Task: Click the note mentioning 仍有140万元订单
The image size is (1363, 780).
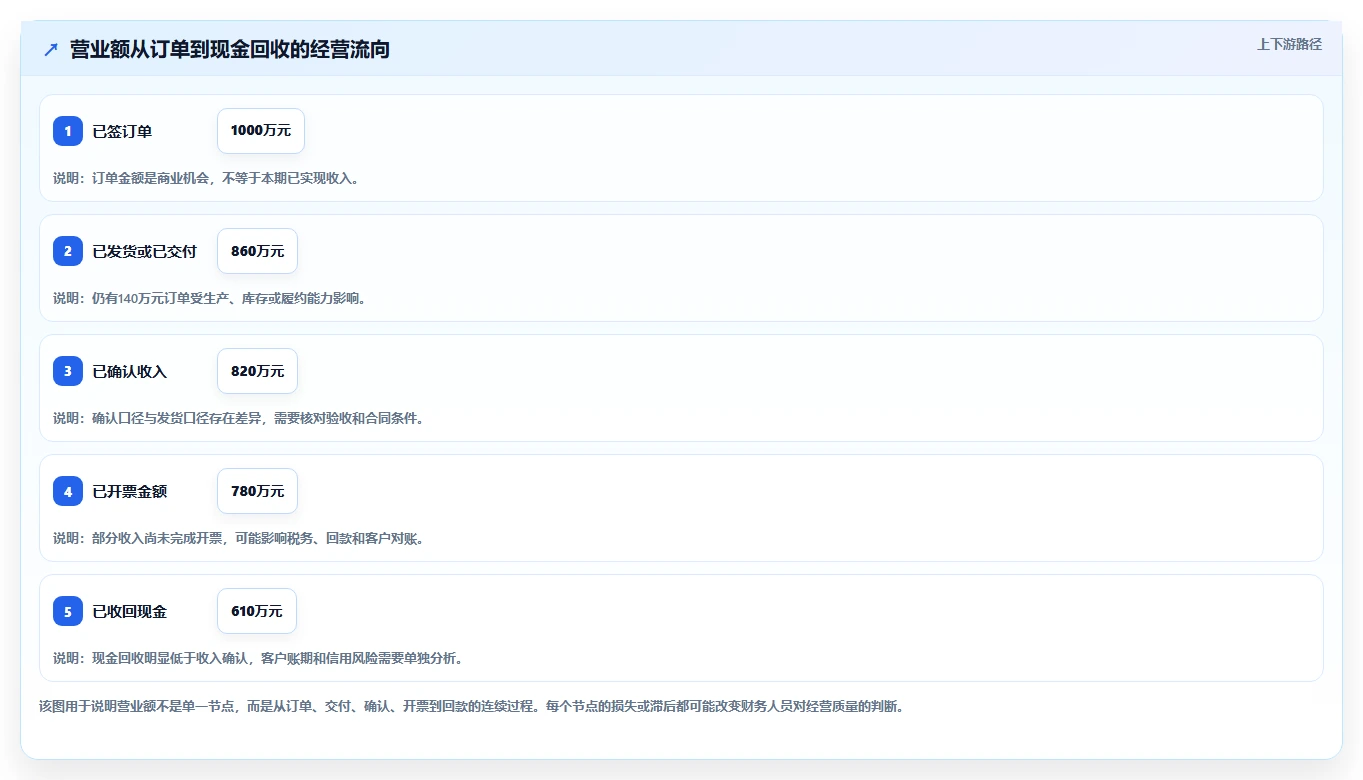Action: [209, 298]
